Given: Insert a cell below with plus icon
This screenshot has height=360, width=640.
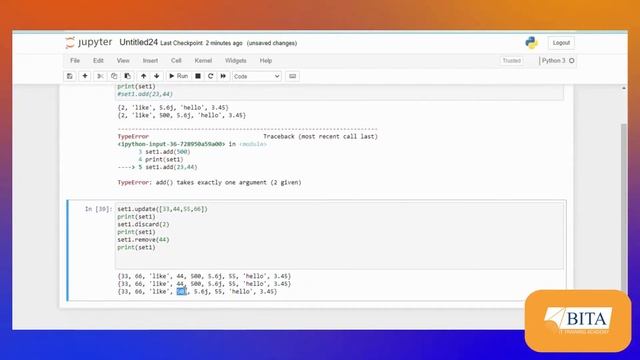Looking at the screenshot, I should [85, 76].
